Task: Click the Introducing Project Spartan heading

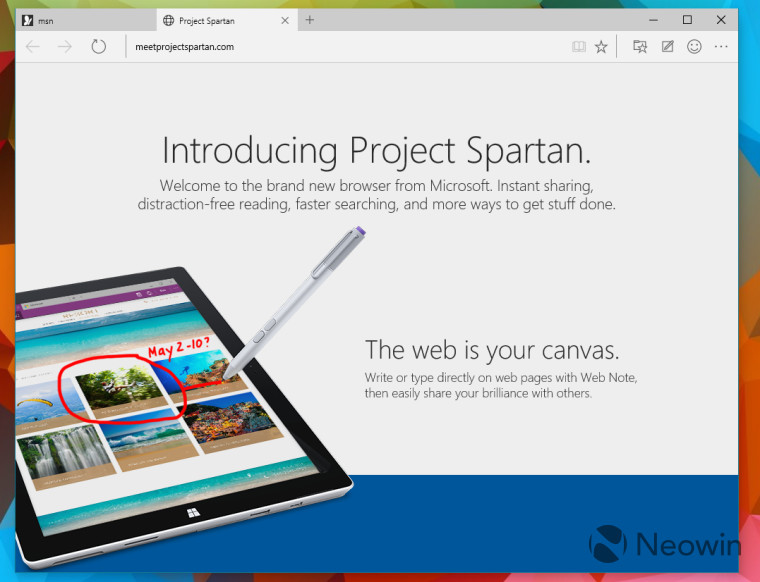Action: (377, 151)
